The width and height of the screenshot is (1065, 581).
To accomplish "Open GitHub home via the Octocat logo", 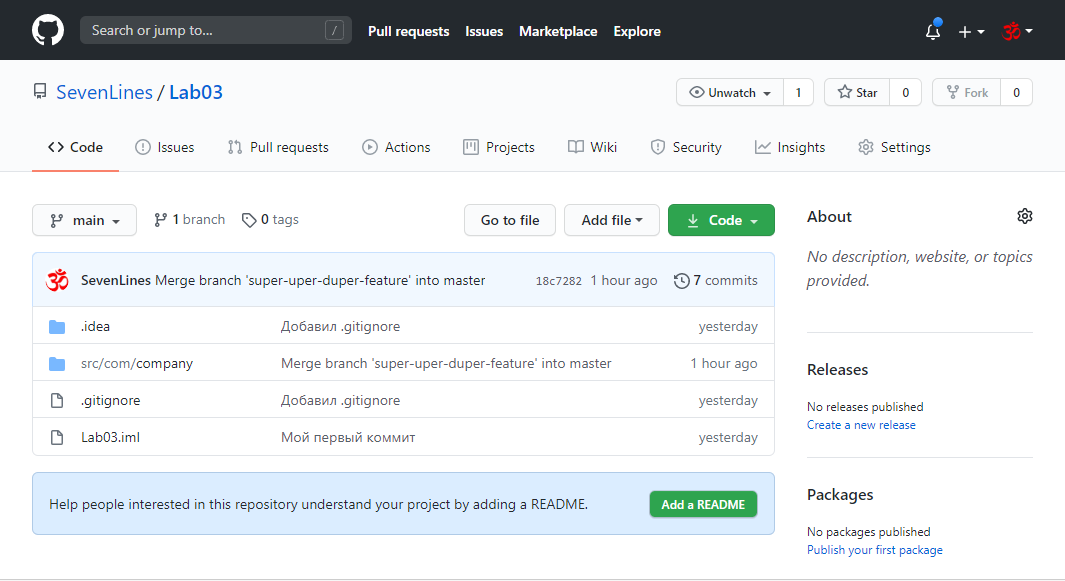I will tap(48, 31).
